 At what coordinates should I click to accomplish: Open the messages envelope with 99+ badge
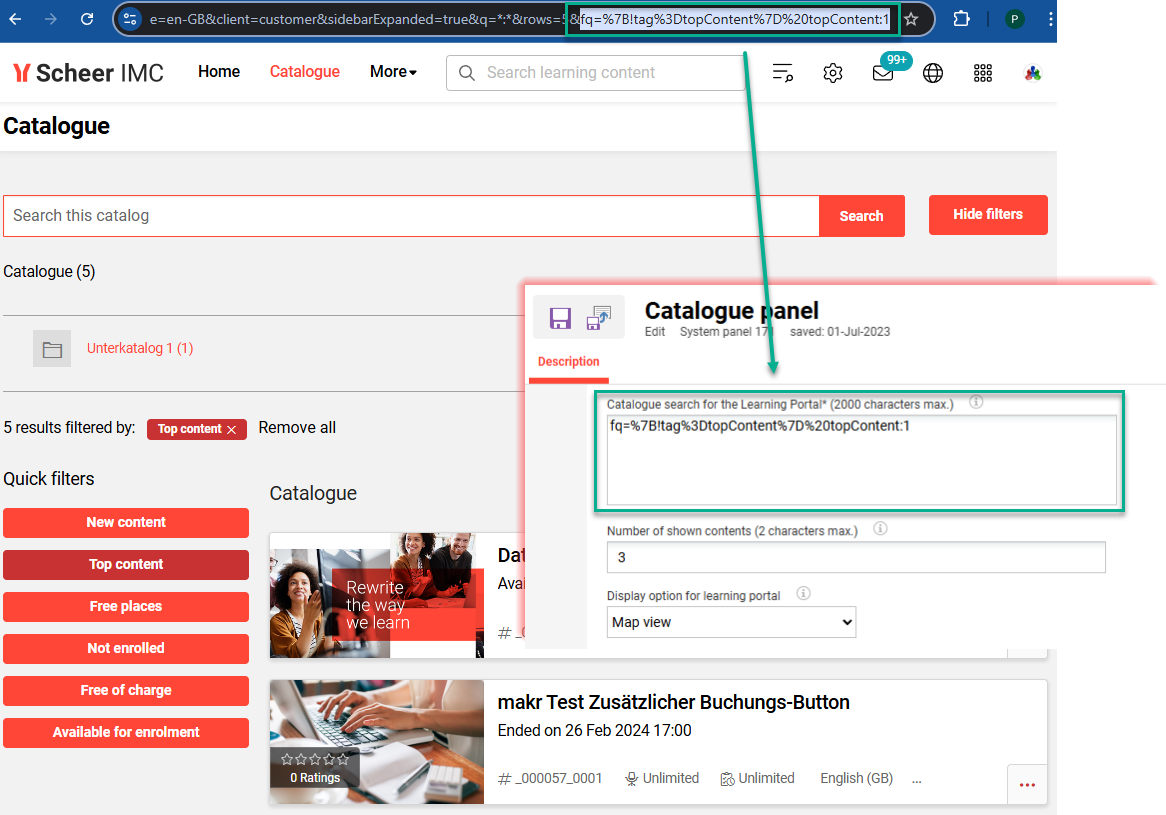(x=883, y=72)
